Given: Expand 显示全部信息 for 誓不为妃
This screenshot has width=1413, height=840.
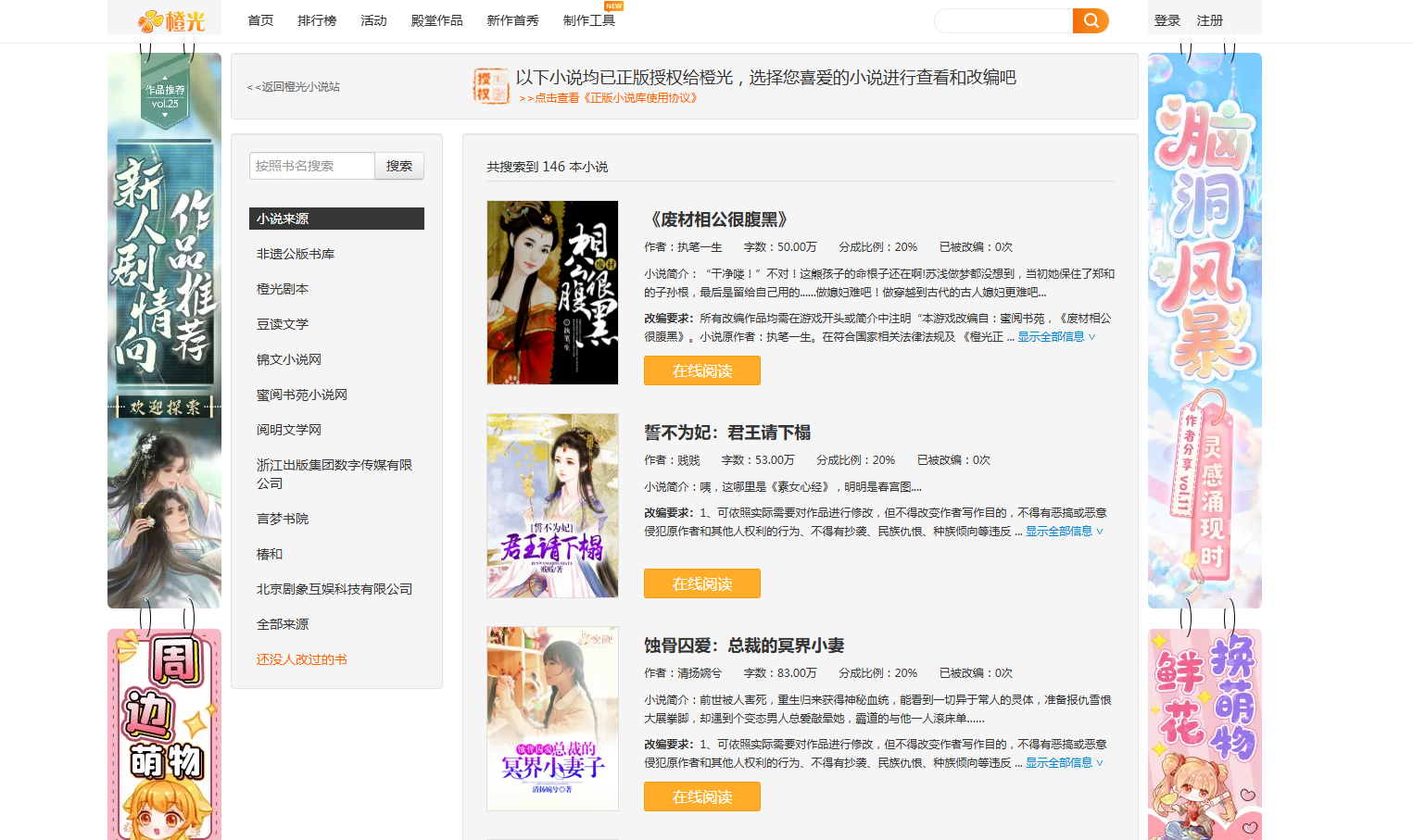Looking at the screenshot, I should [x=1063, y=532].
